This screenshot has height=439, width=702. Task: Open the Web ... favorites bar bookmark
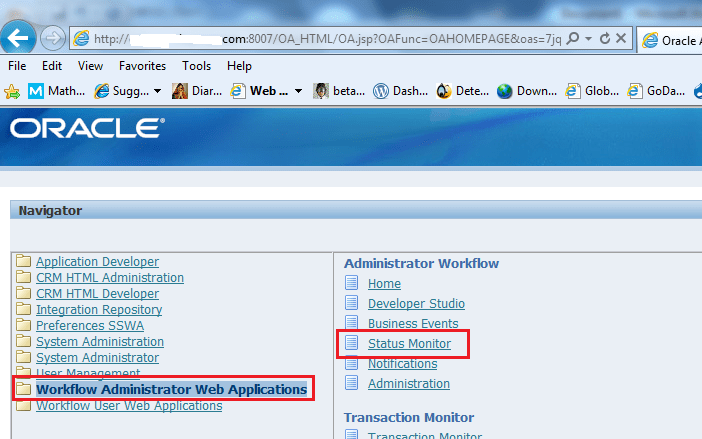pyautogui.click(x=259, y=91)
